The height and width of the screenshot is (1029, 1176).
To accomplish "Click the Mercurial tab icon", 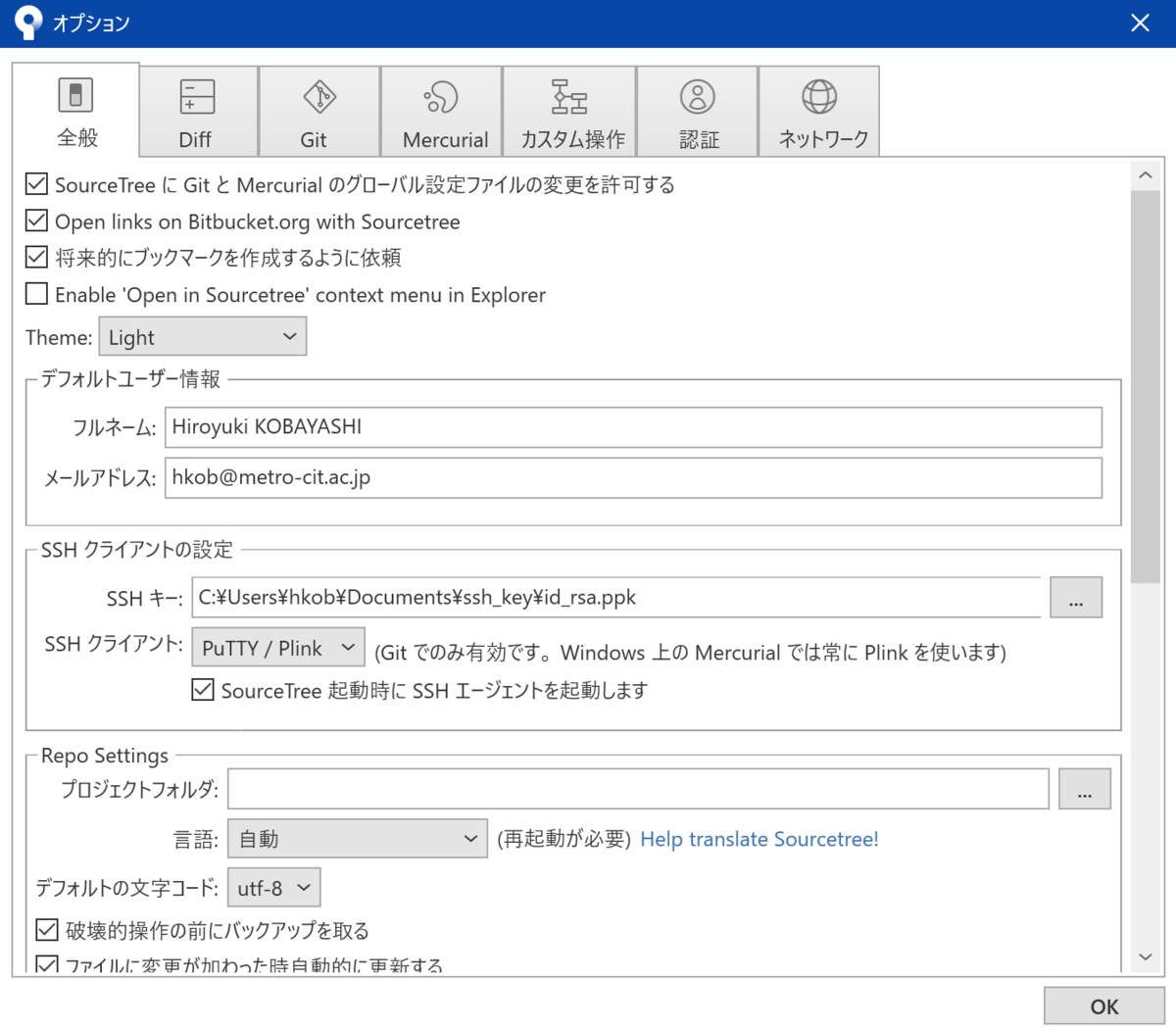I will coord(441,97).
